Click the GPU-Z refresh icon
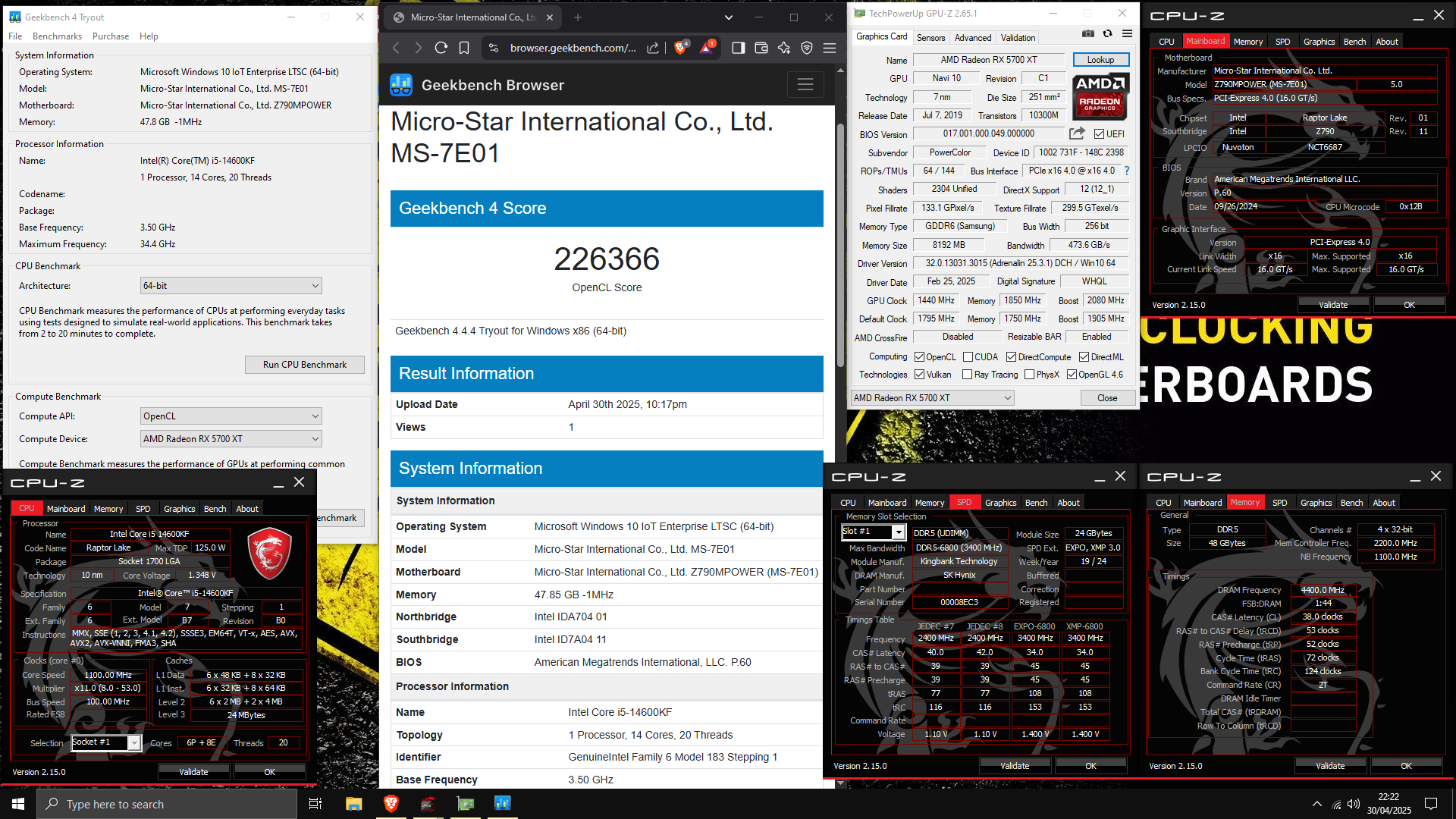Screen dimensions: 1456x819 1107,34
